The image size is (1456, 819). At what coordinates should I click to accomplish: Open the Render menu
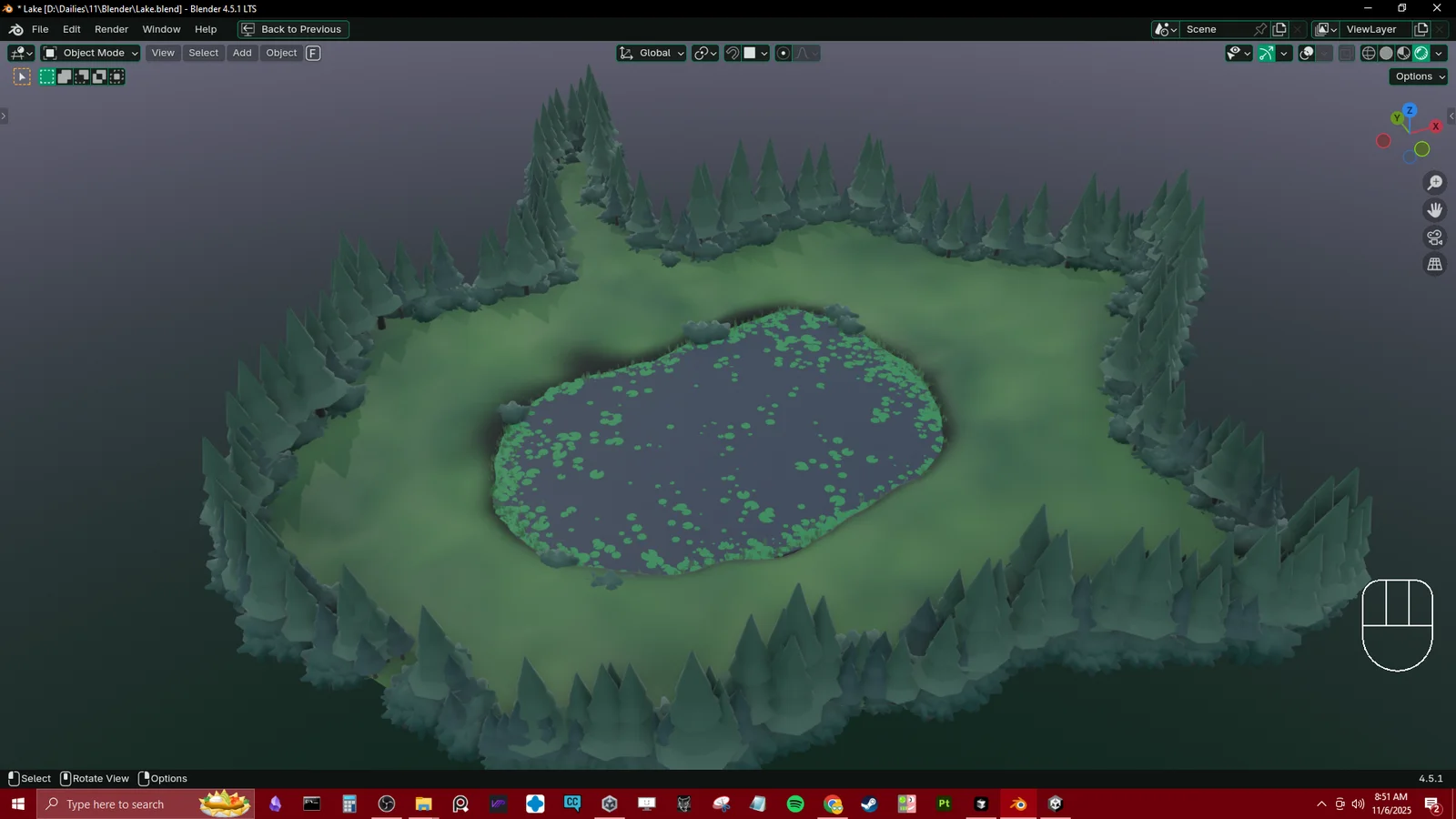click(111, 28)
